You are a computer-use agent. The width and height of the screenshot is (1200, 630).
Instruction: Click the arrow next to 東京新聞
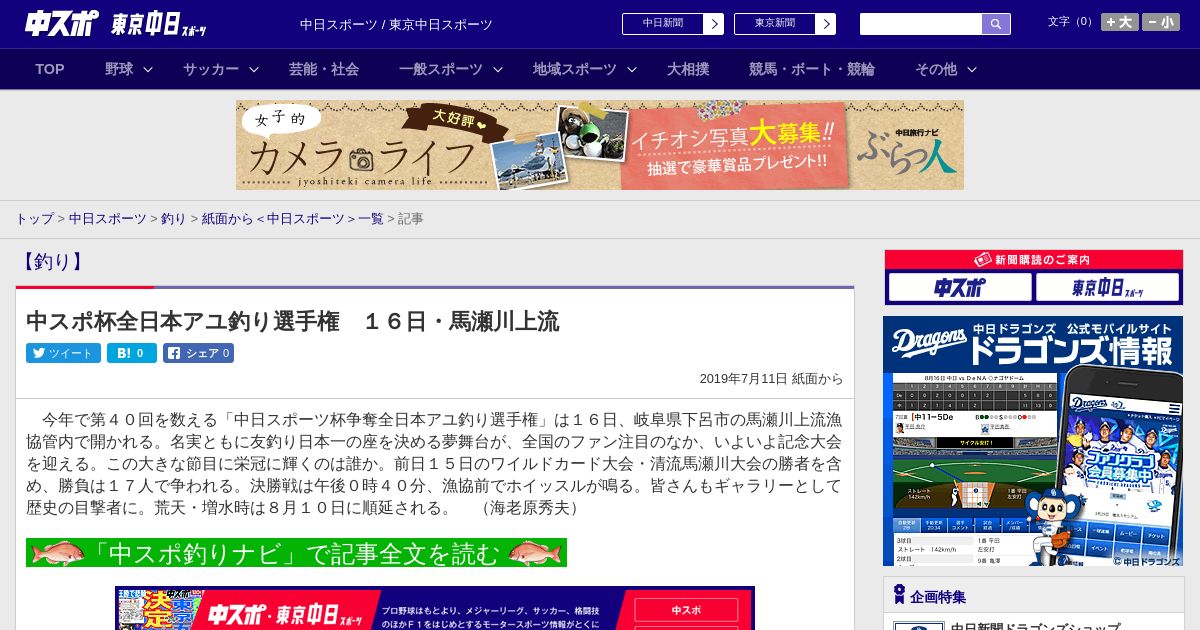[x=826, y=24]
